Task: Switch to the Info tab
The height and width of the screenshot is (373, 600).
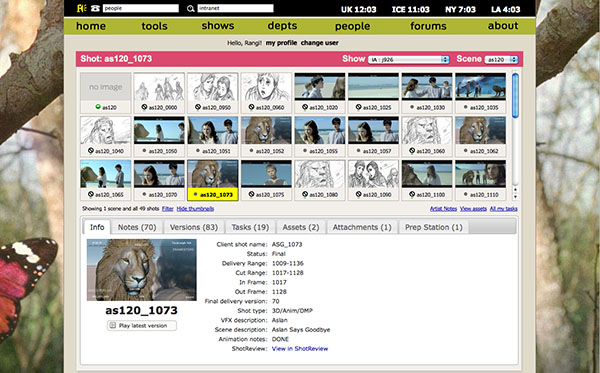Action: 97,227
